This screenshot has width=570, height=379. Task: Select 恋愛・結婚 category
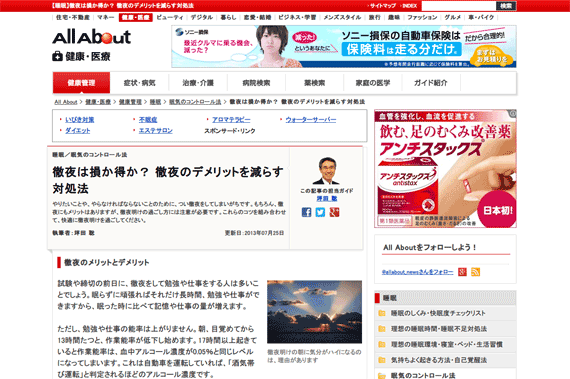coord(257,17)
